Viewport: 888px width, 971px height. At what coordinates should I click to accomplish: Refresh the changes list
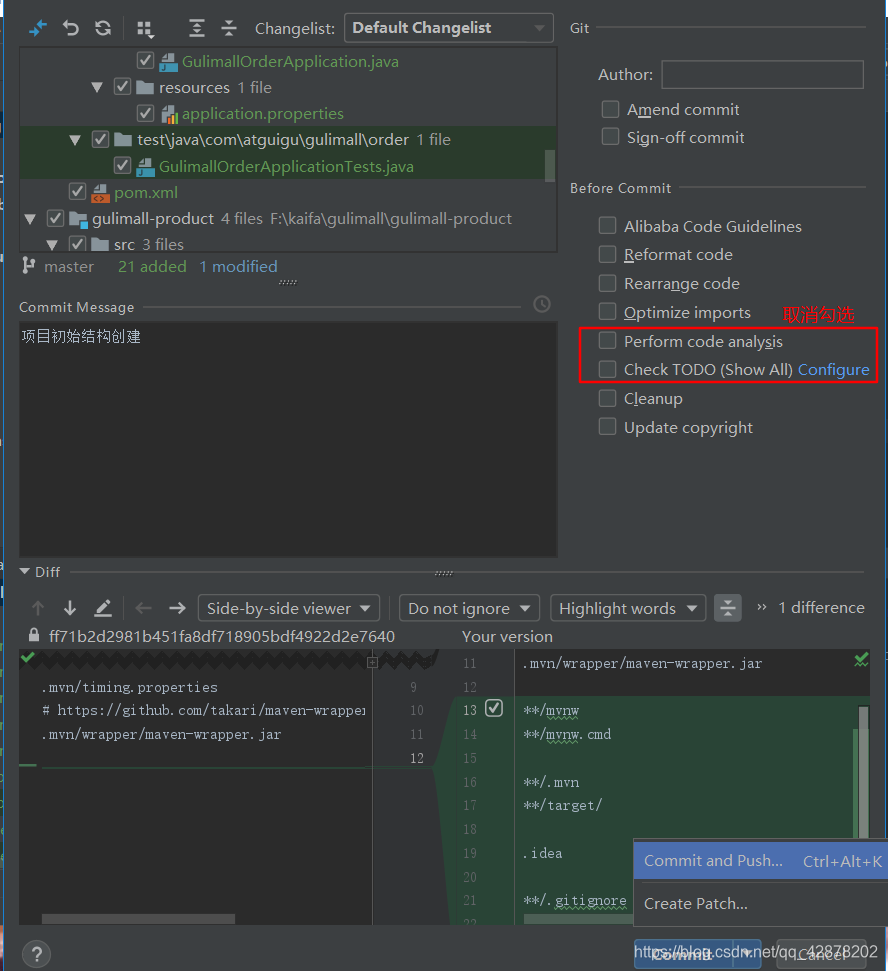[x=103, y=28]
